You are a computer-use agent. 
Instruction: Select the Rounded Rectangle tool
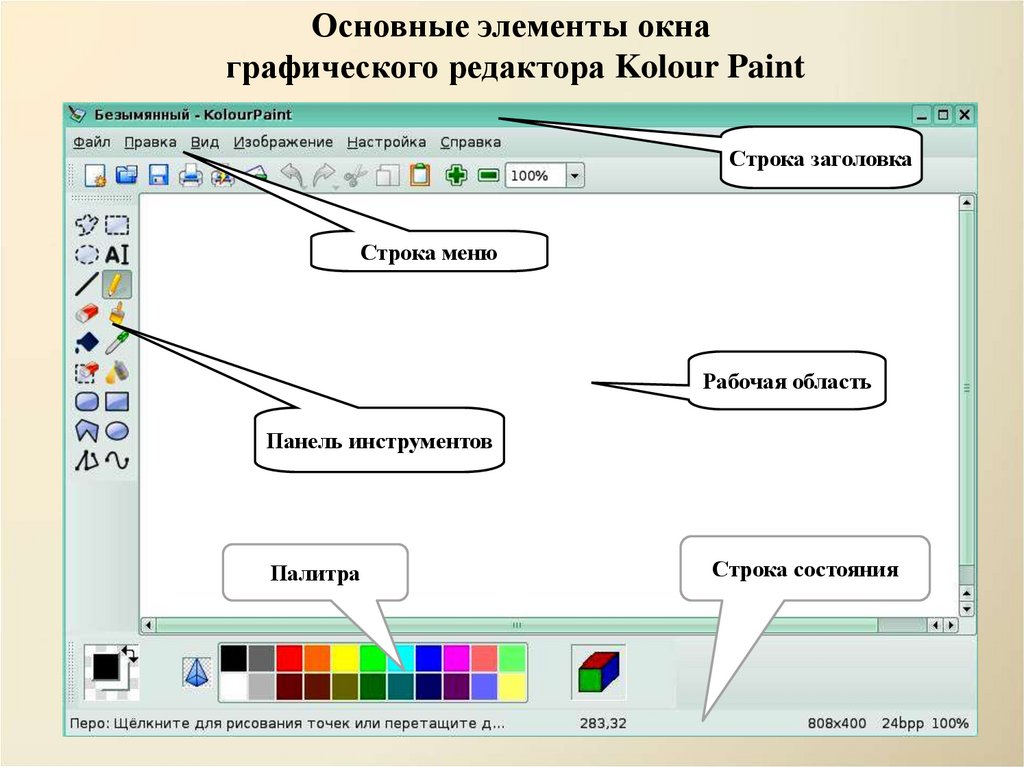(x=86, y=402)
